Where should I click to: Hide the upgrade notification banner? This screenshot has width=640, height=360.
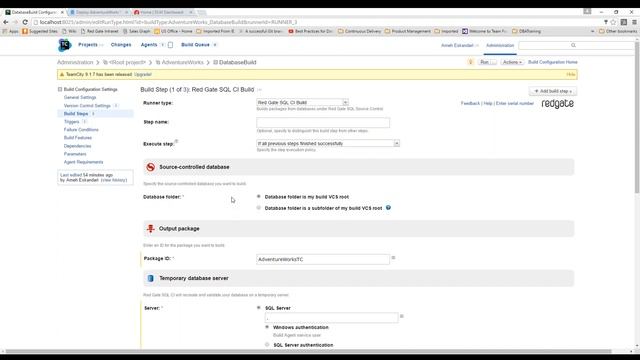point(571,74)
